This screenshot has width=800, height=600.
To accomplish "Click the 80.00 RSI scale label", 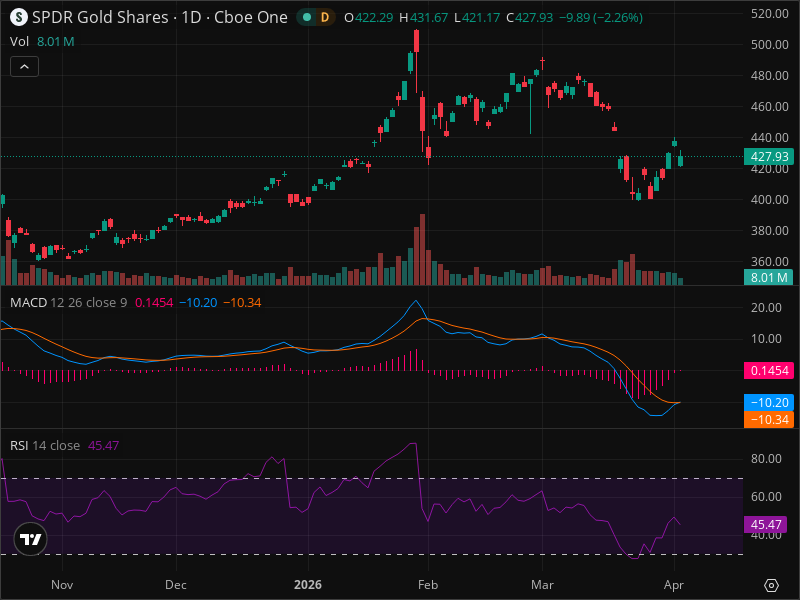I will pos(766,459).
